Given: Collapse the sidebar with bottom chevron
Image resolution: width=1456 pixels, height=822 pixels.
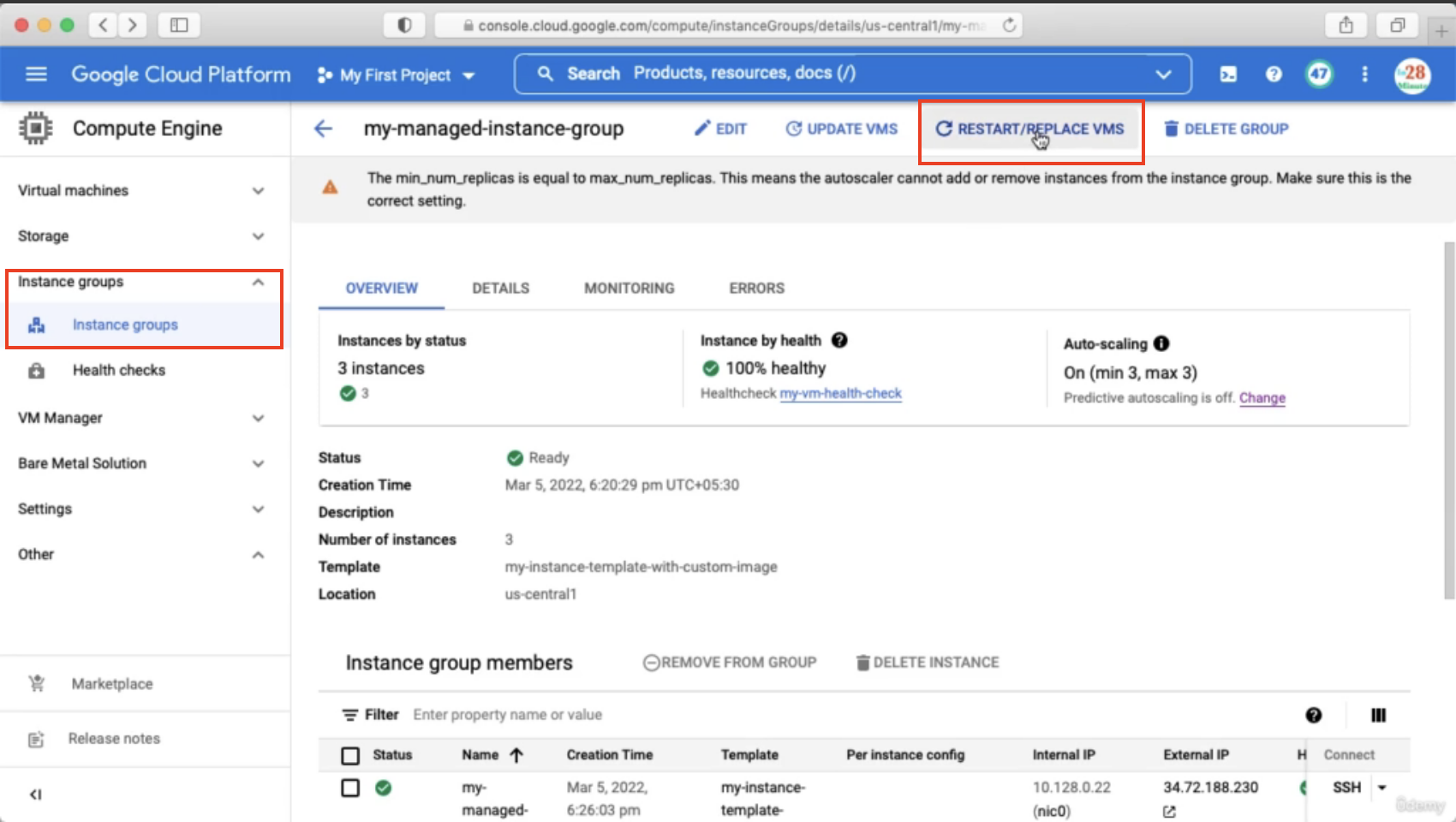Looking at the screenshot, I should tap(35, 794).
